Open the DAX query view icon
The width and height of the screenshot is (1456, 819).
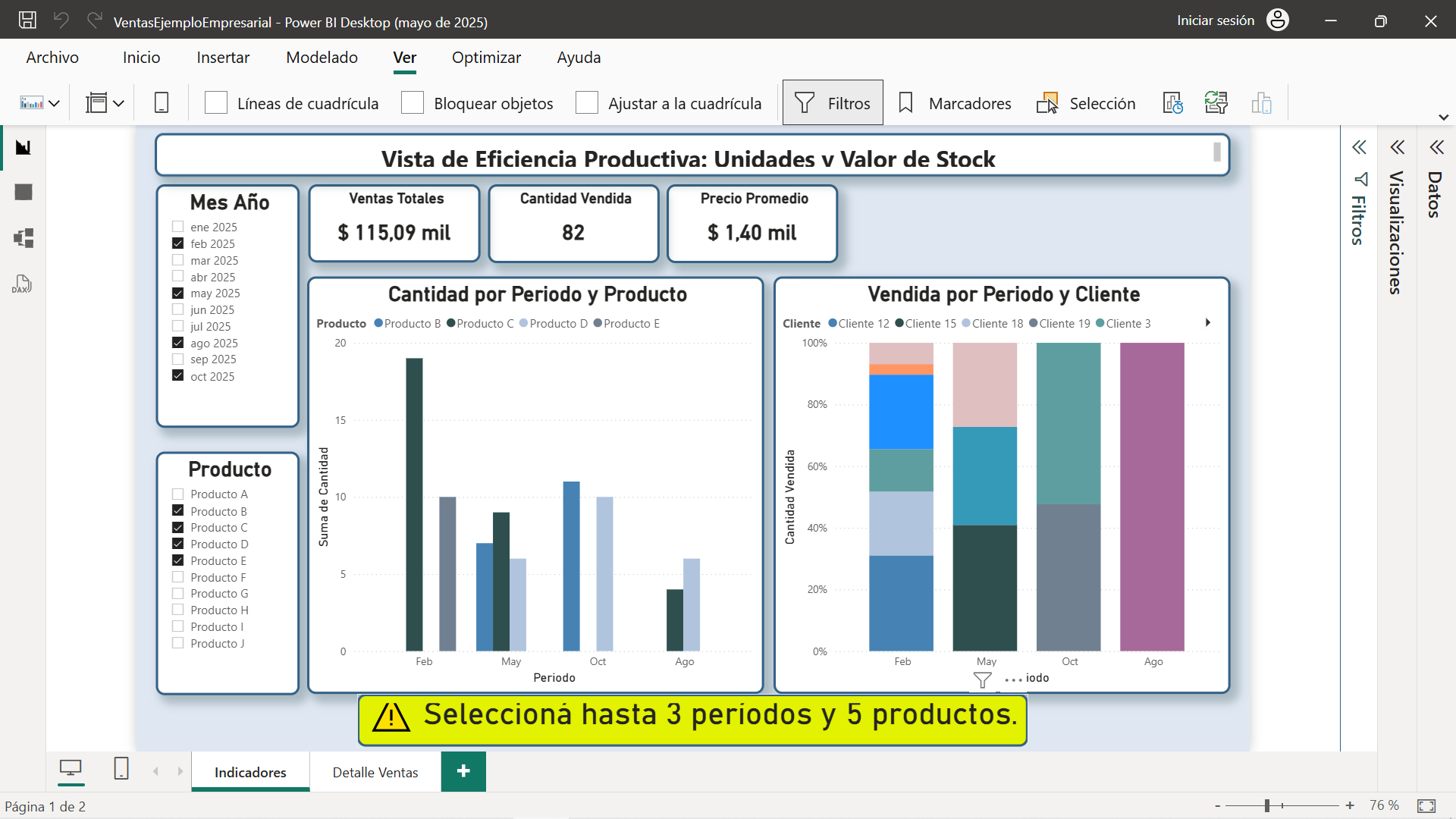click(22, 284)
